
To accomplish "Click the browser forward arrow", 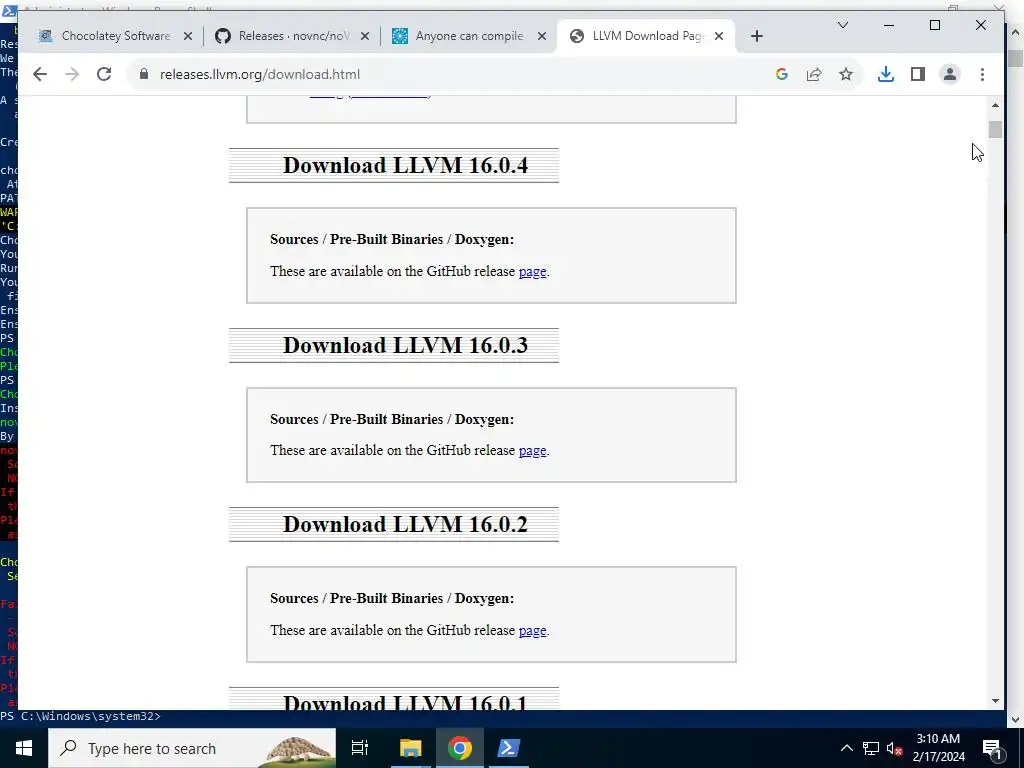I will pyautogui.click(x=72, y=74).
